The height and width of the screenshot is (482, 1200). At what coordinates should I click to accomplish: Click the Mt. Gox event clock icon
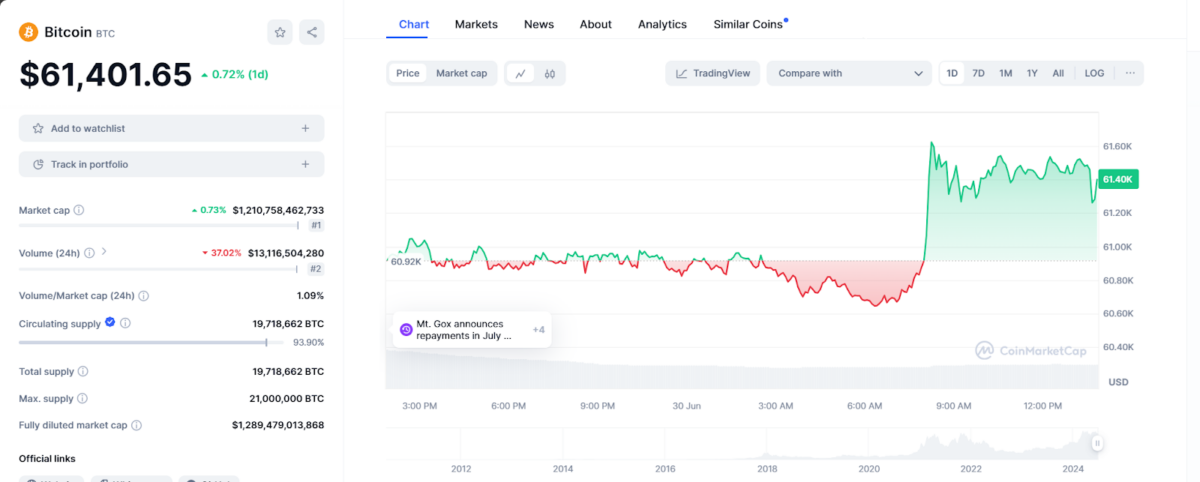pyautogui.click(x=406, y=330)
